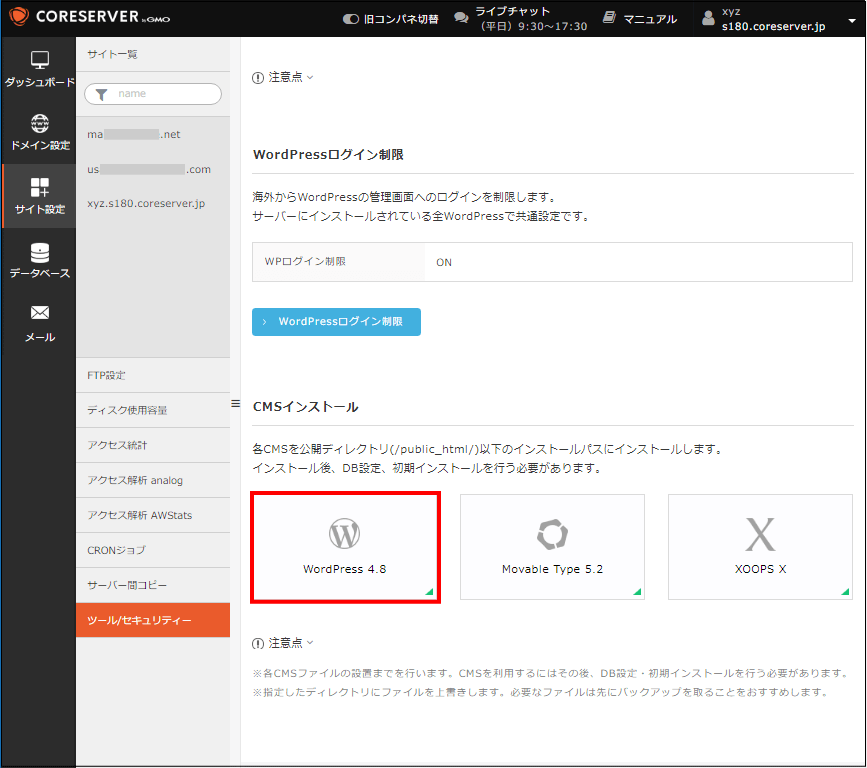867x768 pixels.
Task: Click the WPログイン制限 ON value
Action: [x=444, y=263]
